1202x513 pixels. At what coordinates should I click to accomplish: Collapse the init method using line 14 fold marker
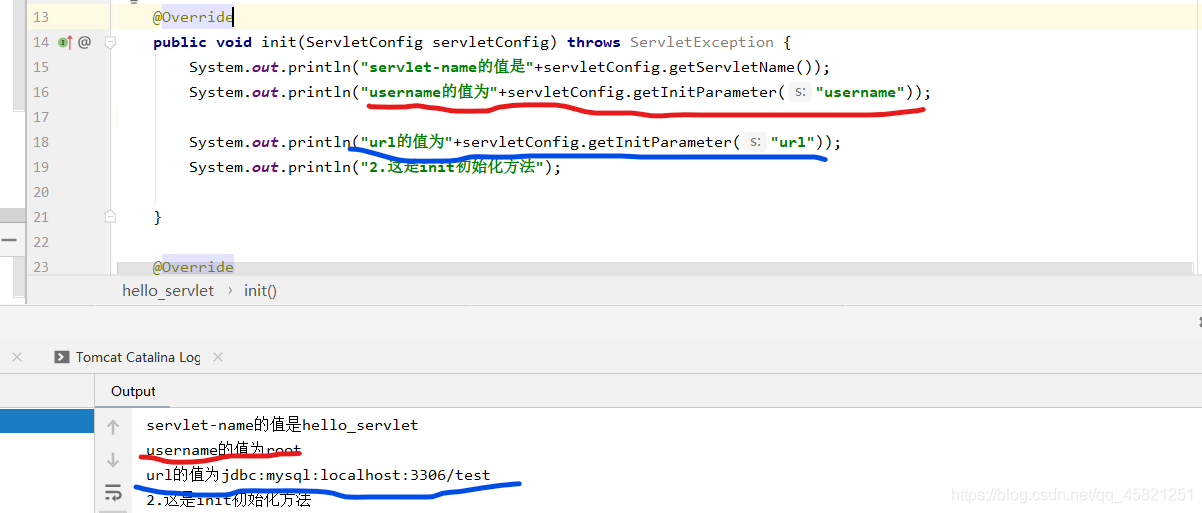(x=110, y=42)
